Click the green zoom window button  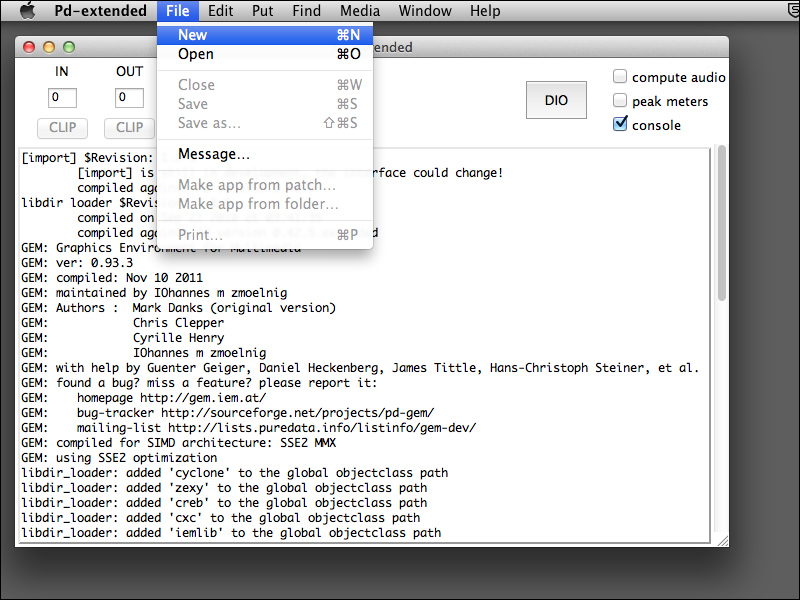[69, 47]
